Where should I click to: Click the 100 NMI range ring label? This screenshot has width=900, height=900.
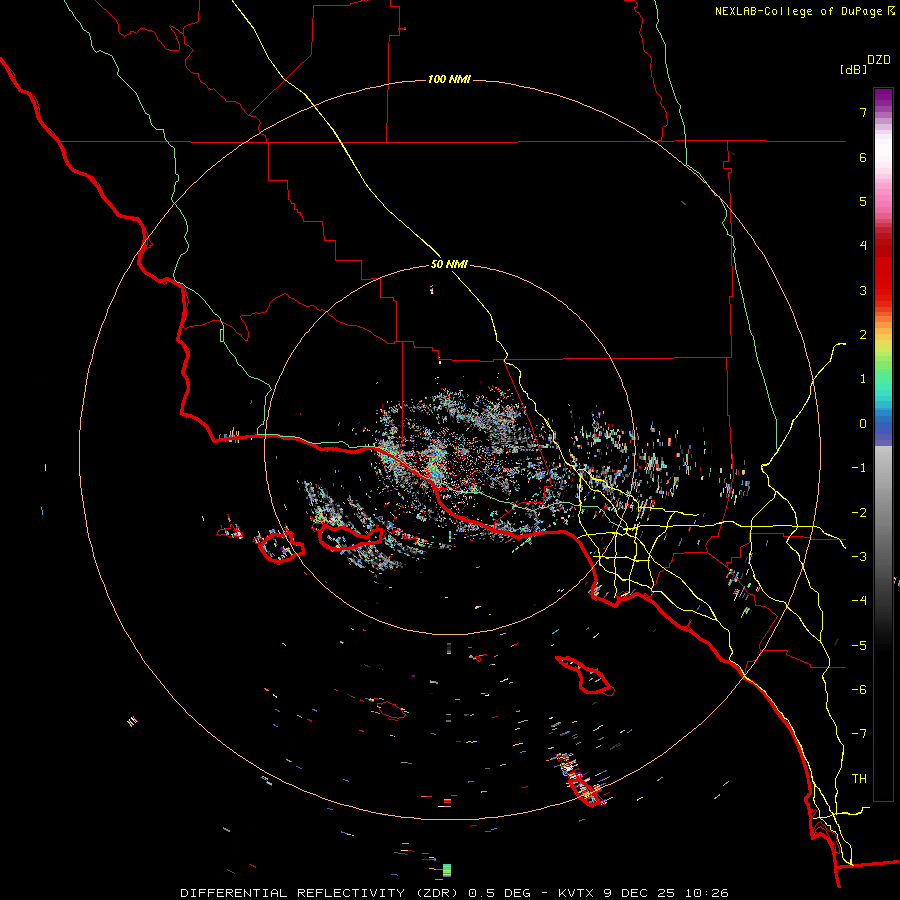click(x=449, y=79)
